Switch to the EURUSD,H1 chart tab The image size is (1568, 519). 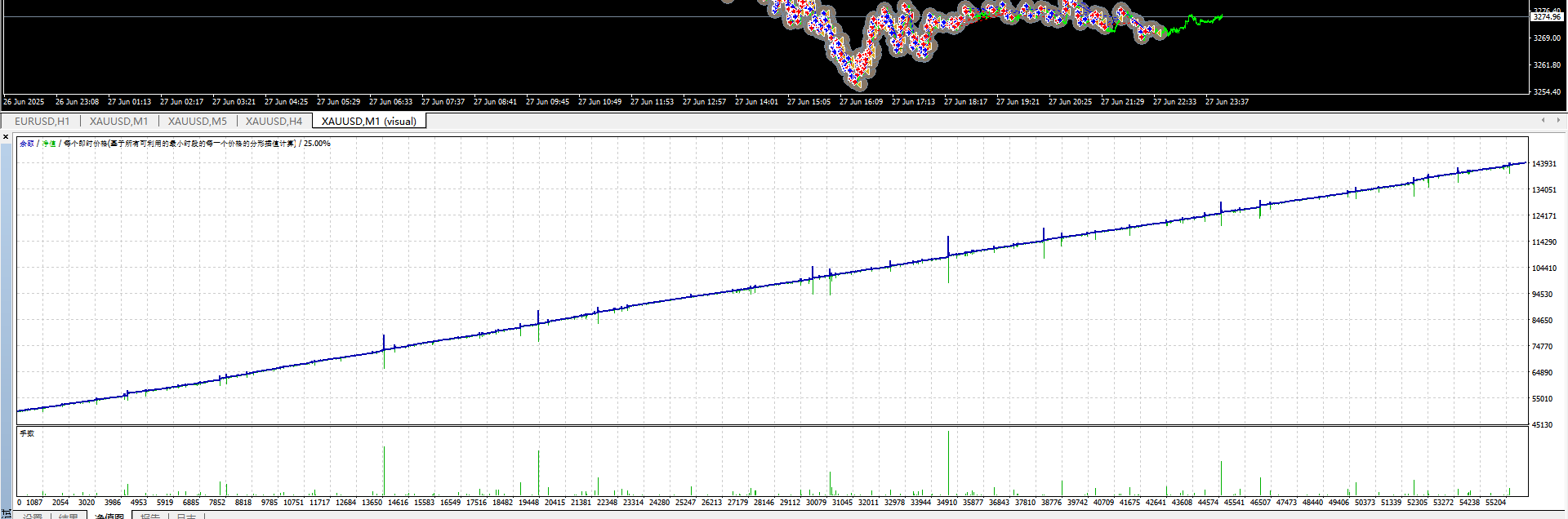tap(42, 121)
